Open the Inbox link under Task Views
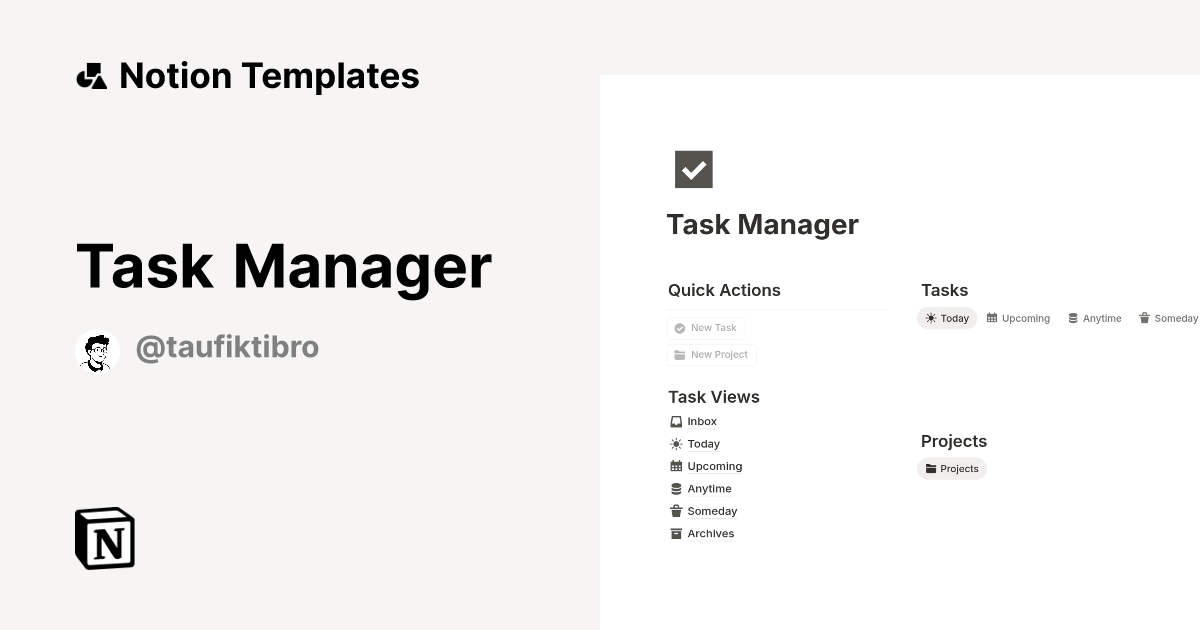1200x630 pixels. [701, 421]
